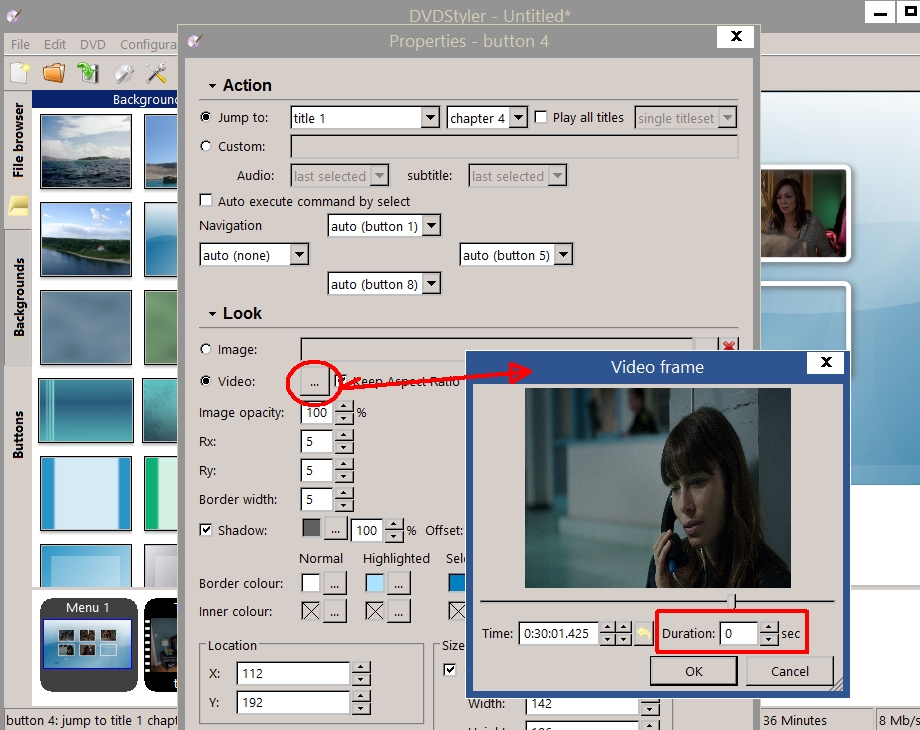920x730 pixels.
Task: Click Normal inner colour crossed swatch
Action: pyautogui.click(x=311, y=611)
